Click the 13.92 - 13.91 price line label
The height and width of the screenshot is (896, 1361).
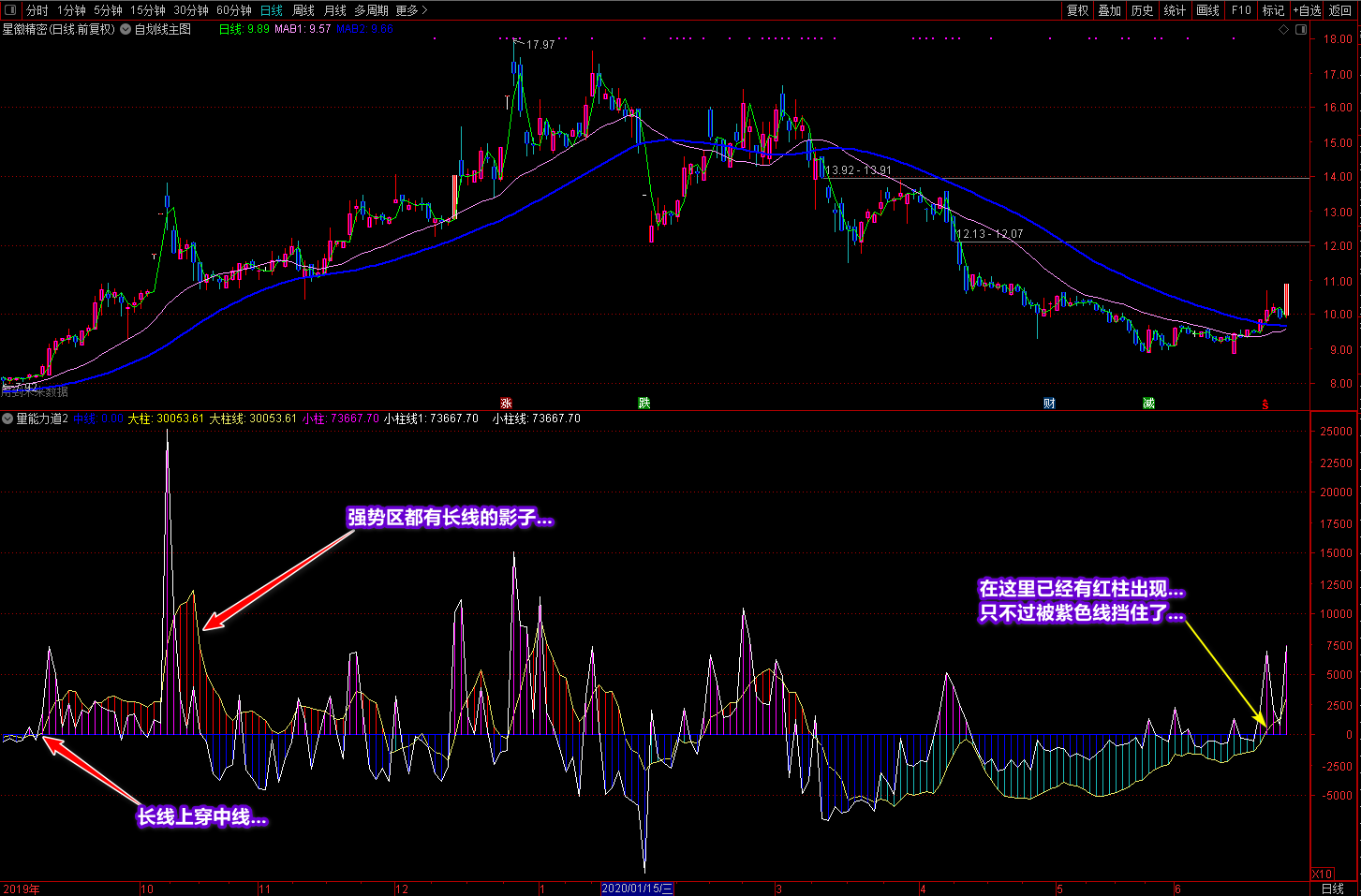coord(858,170)
